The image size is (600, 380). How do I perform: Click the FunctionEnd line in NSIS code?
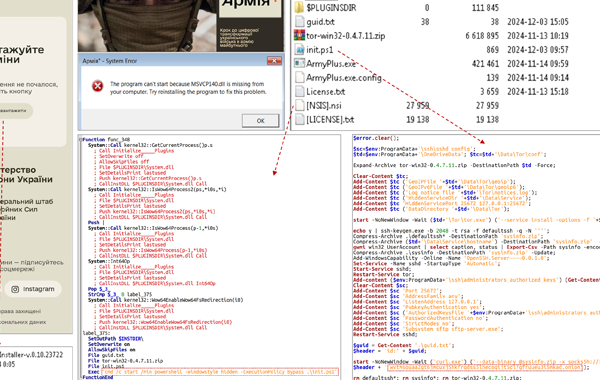pyautogui.click(x=98, y=377)
